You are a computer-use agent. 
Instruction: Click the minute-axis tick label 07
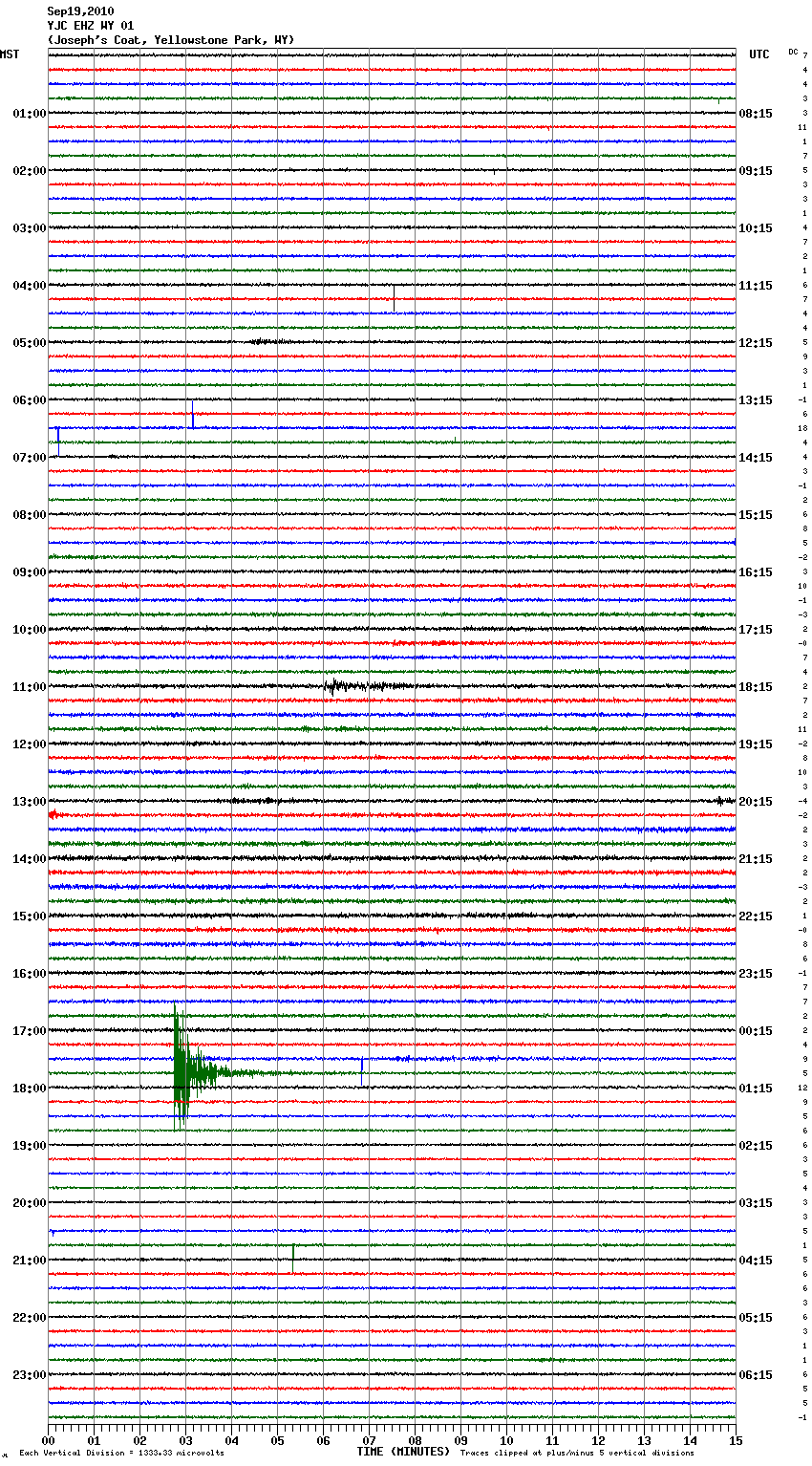click(x=369, y=1440)
